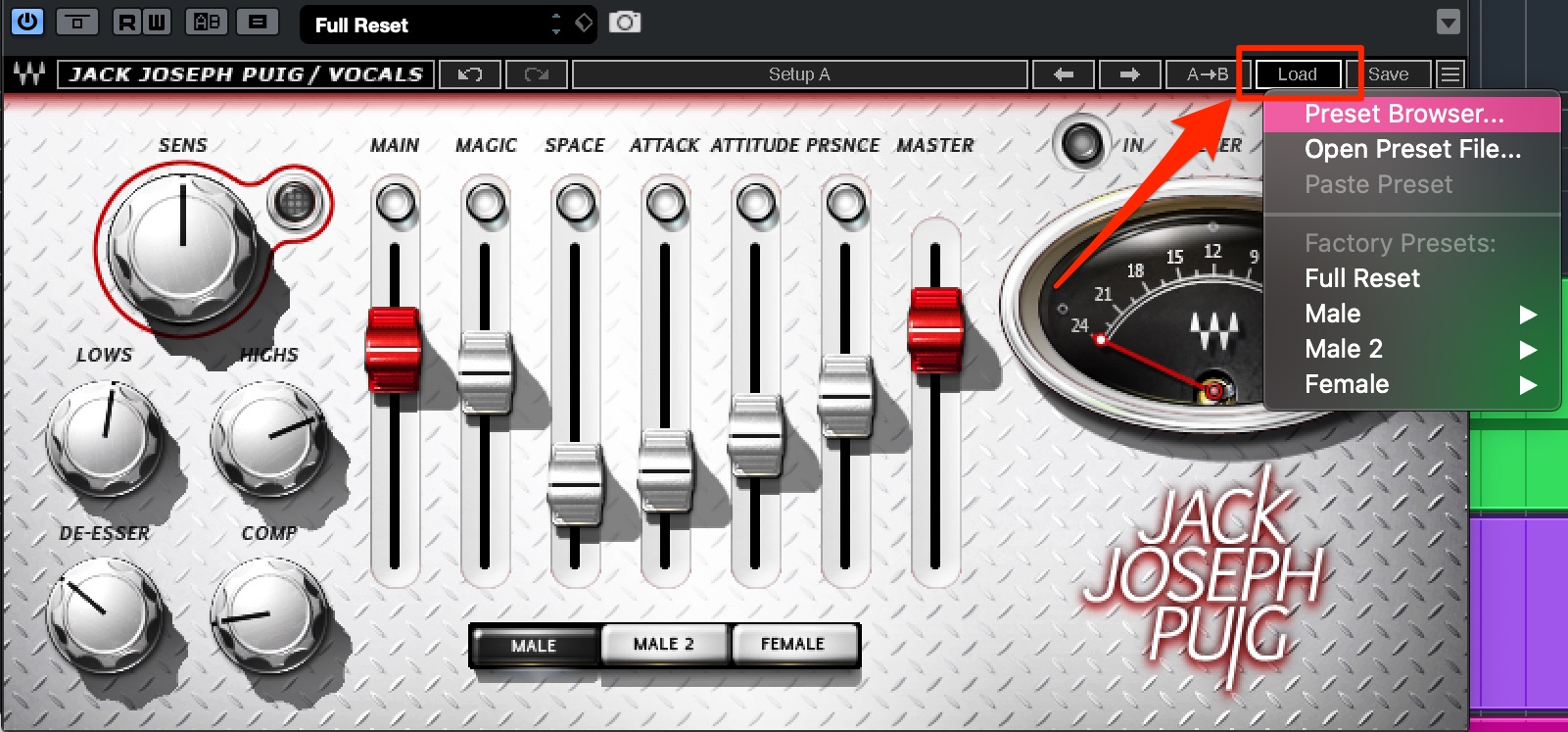Click the ATTITUDE fader handle

click(x=755, y=435)
